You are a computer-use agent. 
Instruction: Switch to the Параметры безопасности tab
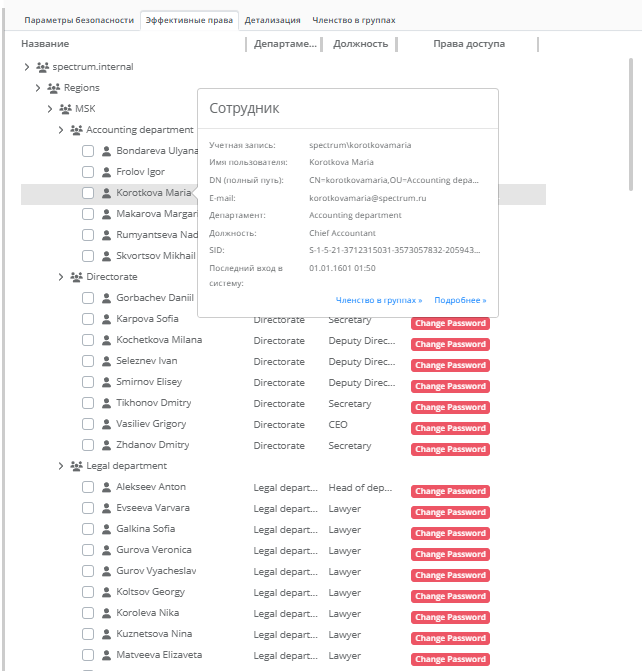79,20
